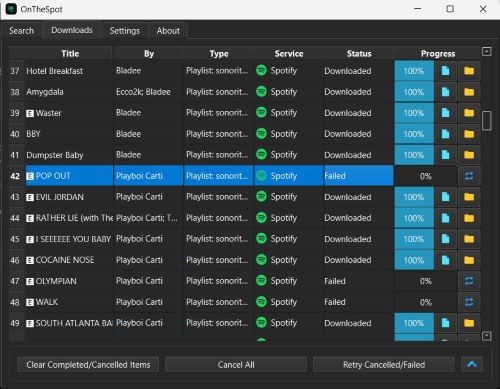Select the Downloads tab
This screenshot has height=389, width=500.
[72, 30]
